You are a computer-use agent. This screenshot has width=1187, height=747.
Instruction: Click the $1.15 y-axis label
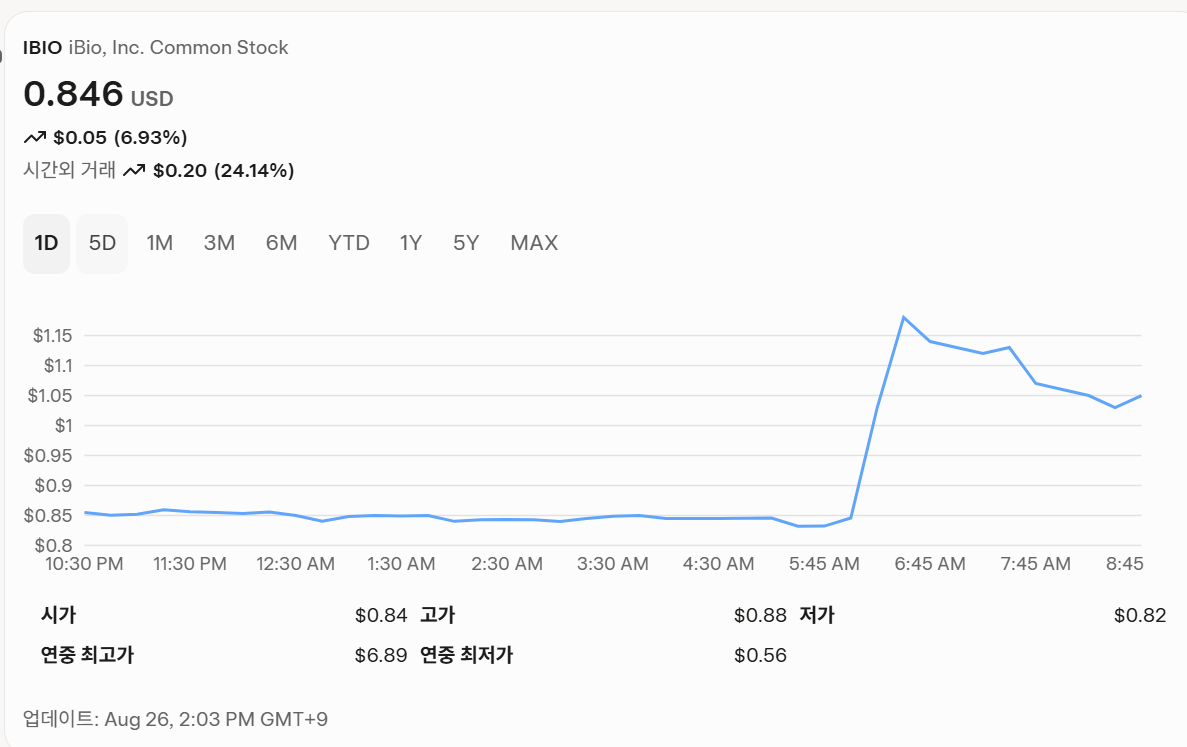click(52, 335)
